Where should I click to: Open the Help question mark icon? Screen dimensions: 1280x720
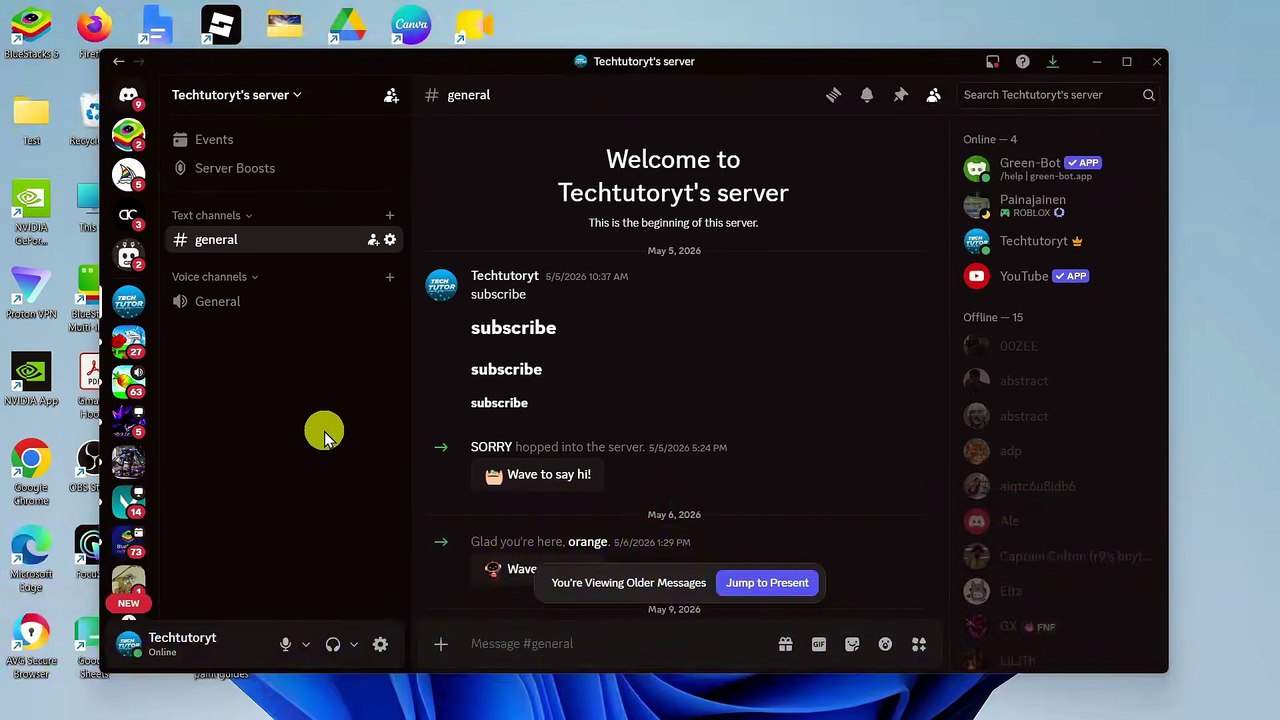pyautogui.click(x=1022, y=62)
